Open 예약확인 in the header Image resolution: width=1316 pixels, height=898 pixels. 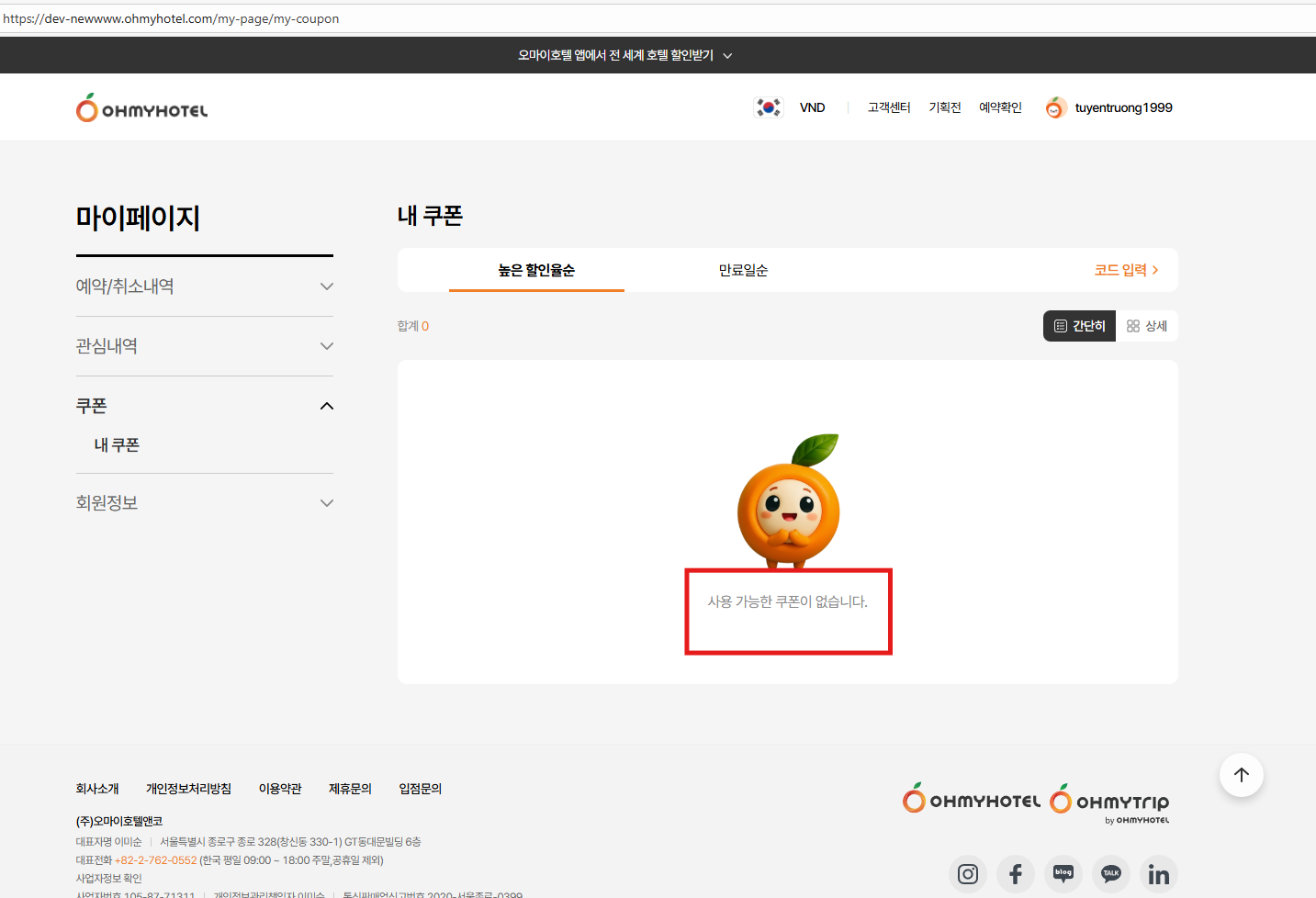(1000, 107)
